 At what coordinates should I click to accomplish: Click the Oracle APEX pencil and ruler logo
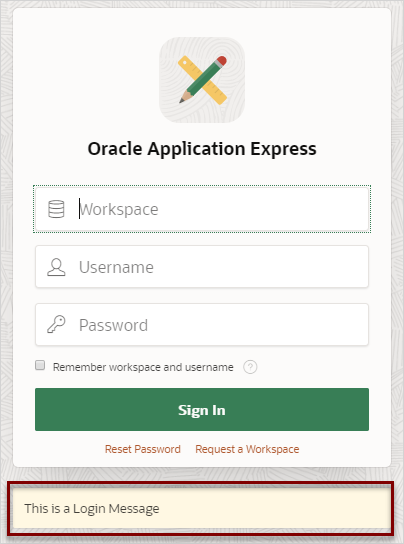(202, 80)
